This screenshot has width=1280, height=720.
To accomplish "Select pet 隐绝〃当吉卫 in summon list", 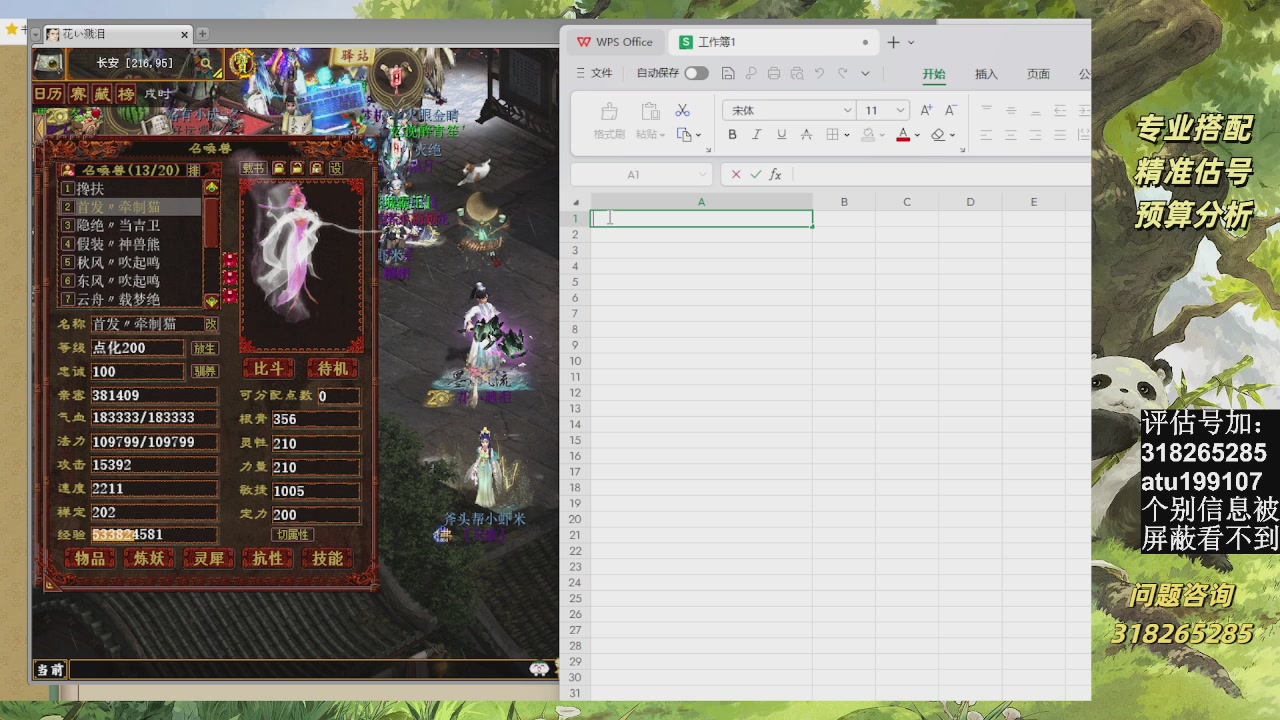I will [x=119, y=225].
